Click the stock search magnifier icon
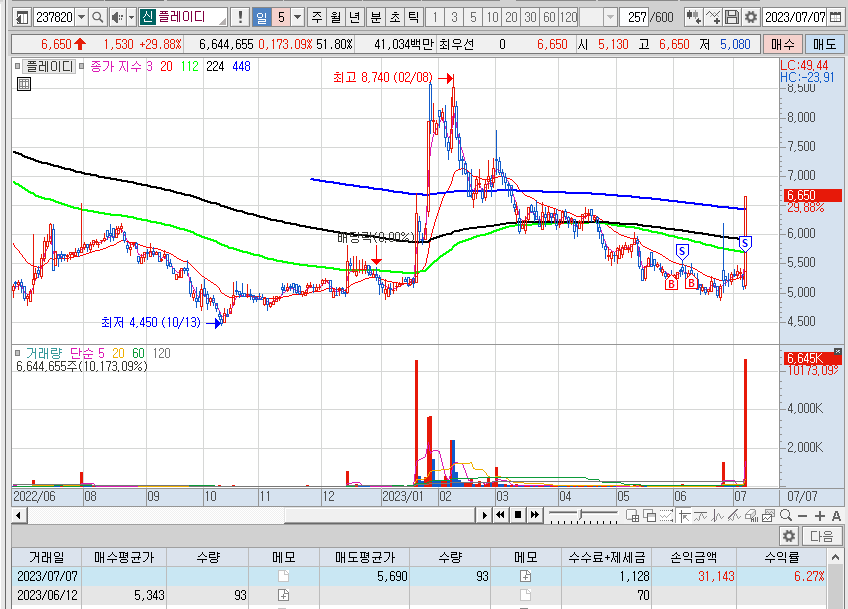The width and height of the screenshot is (848, 609). click(97, 17)
